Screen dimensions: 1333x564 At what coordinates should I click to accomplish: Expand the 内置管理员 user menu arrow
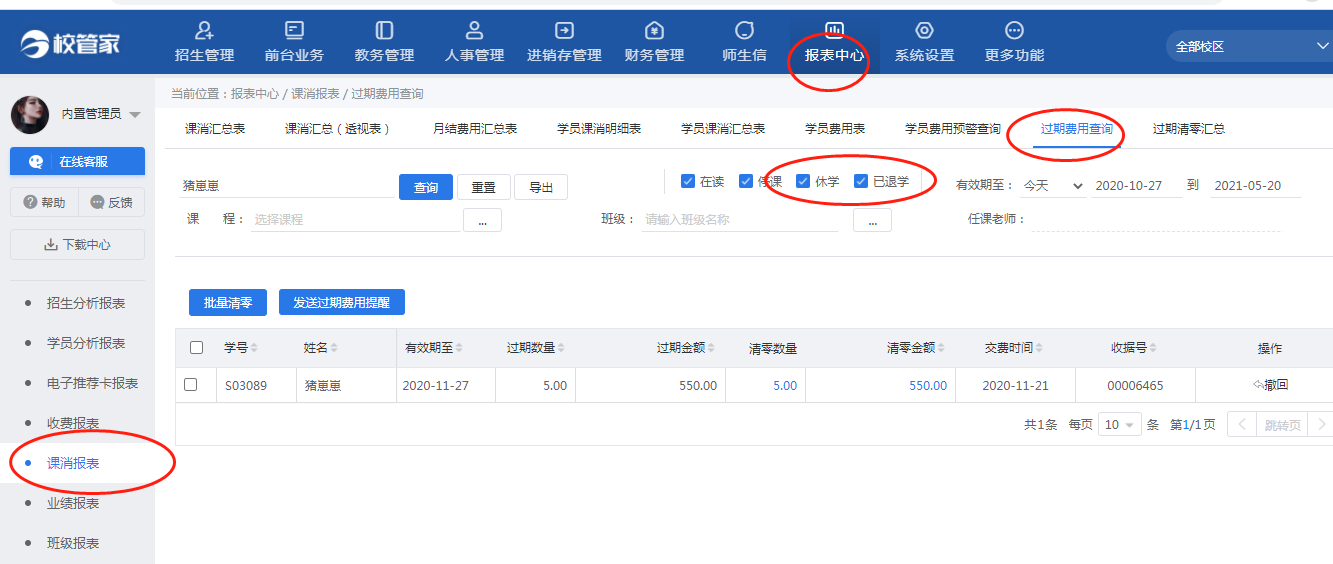click(x=135, y=114)
